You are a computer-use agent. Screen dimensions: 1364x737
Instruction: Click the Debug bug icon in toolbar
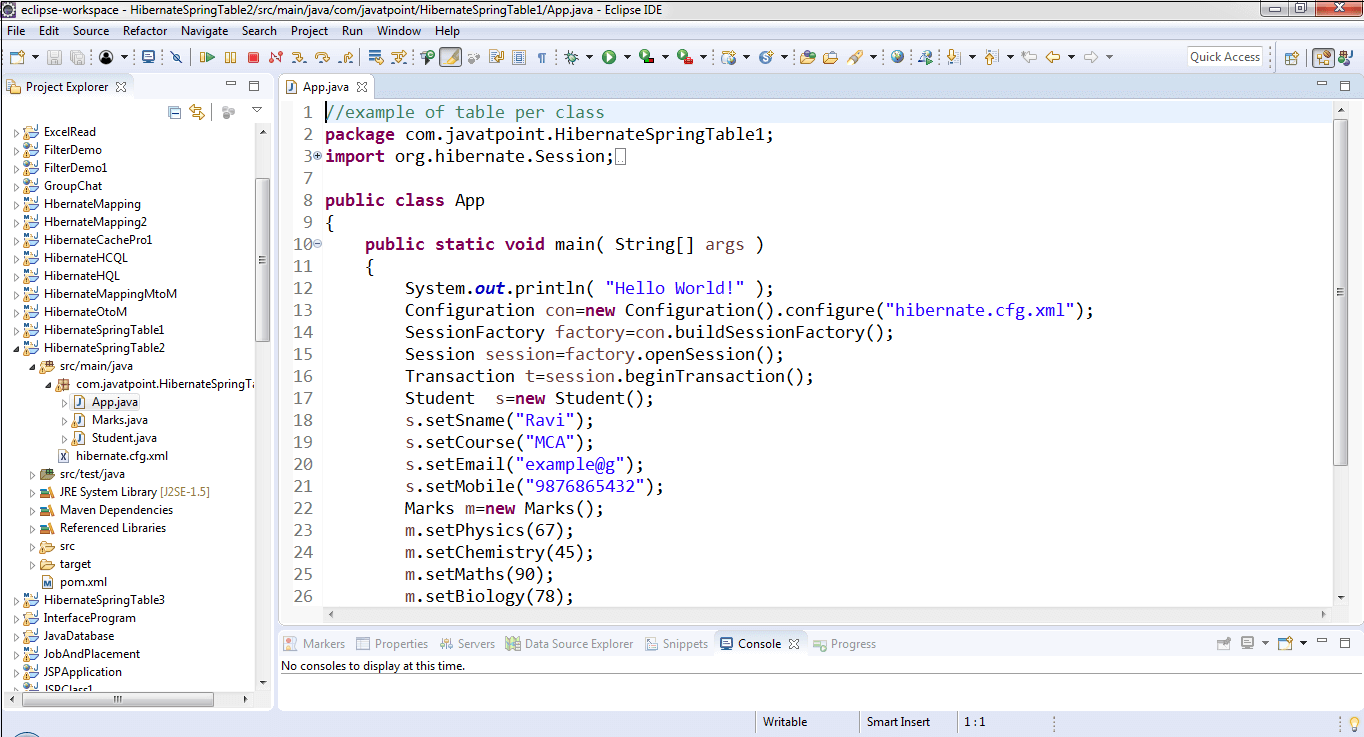pos(572,57)
